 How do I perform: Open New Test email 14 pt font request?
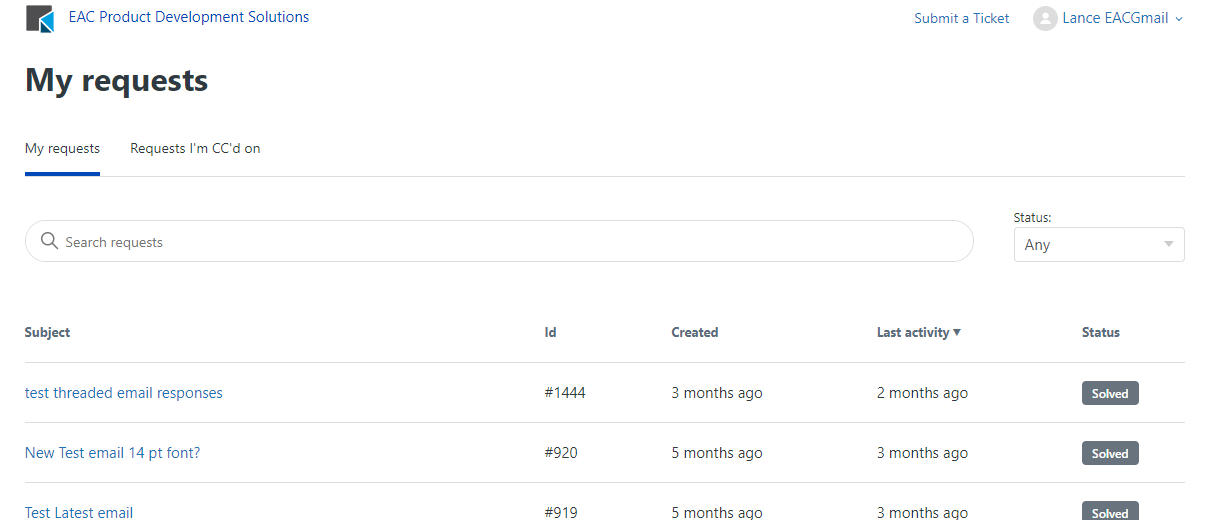[x=112, y=453]
